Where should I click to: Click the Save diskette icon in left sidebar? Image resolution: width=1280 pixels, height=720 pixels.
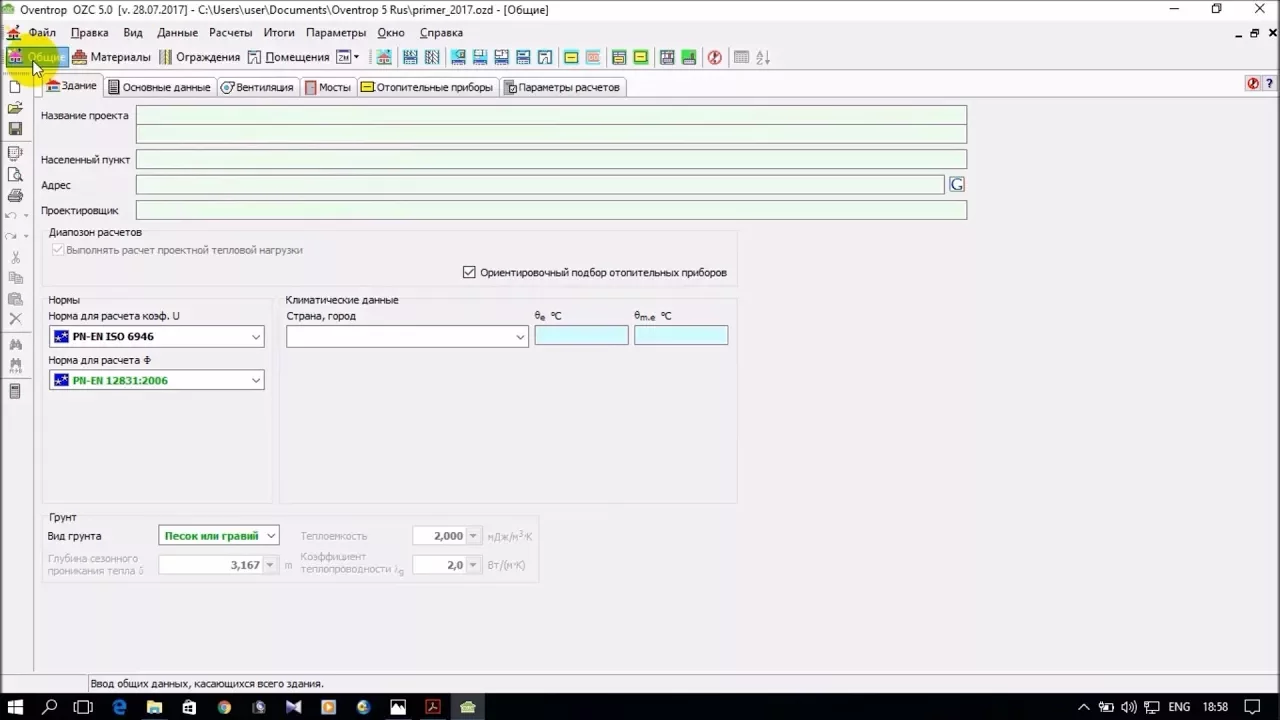(x=15, y=129)
